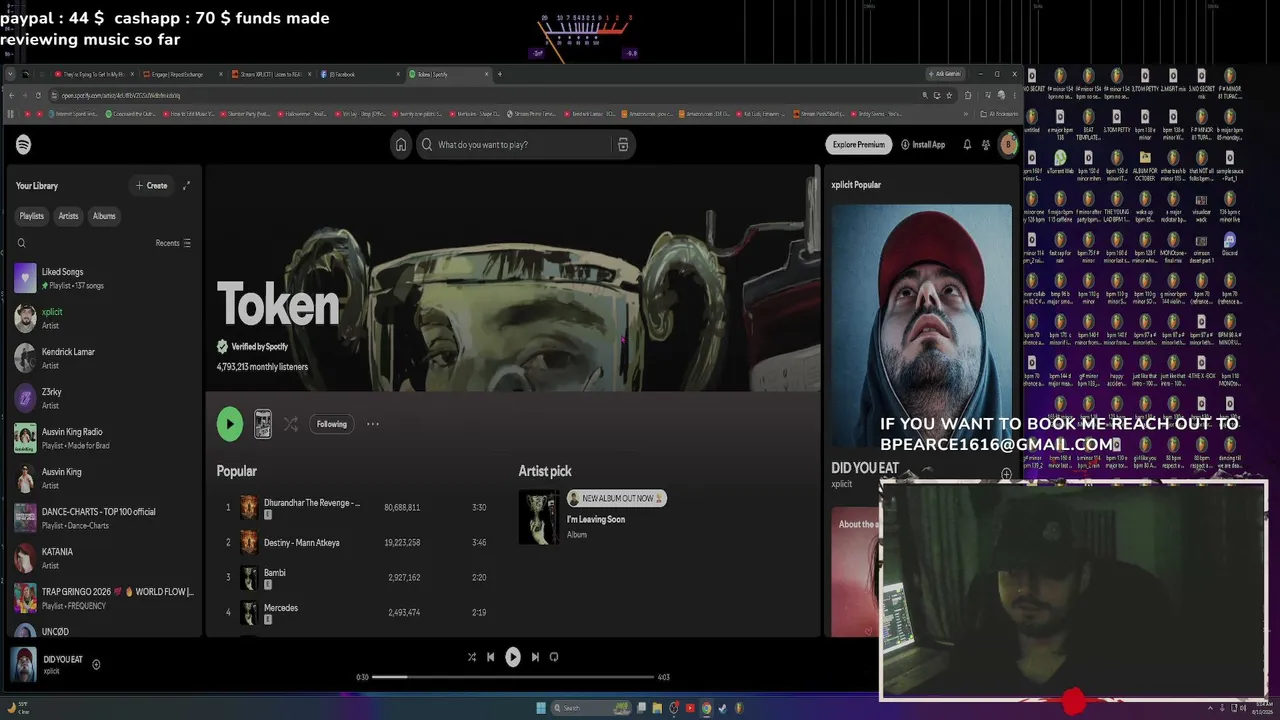The image size is (1280, 720).
Task: Open the user profile avatar menu
Action: 1008,145
